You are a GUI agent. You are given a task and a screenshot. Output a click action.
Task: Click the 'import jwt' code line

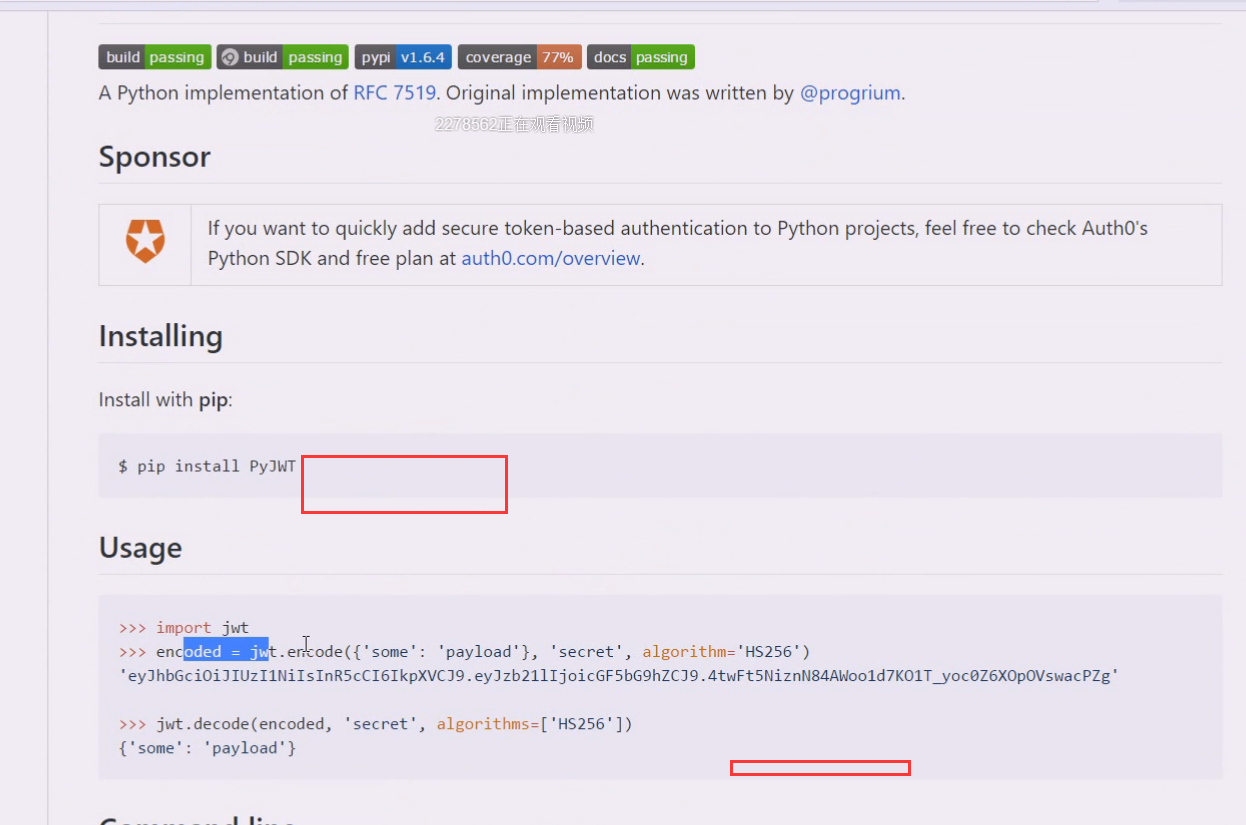(x=184, y=628)
